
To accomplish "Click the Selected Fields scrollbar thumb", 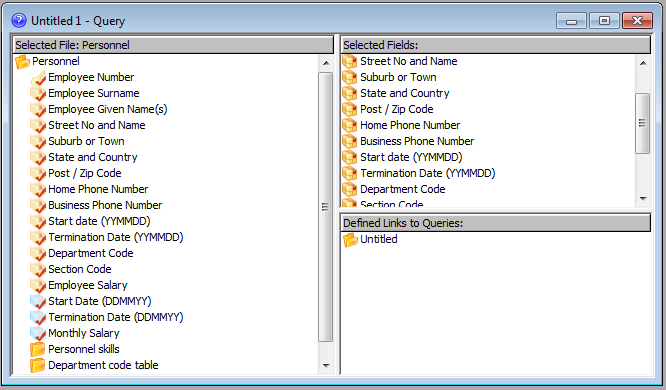I will tap(643, 123).
